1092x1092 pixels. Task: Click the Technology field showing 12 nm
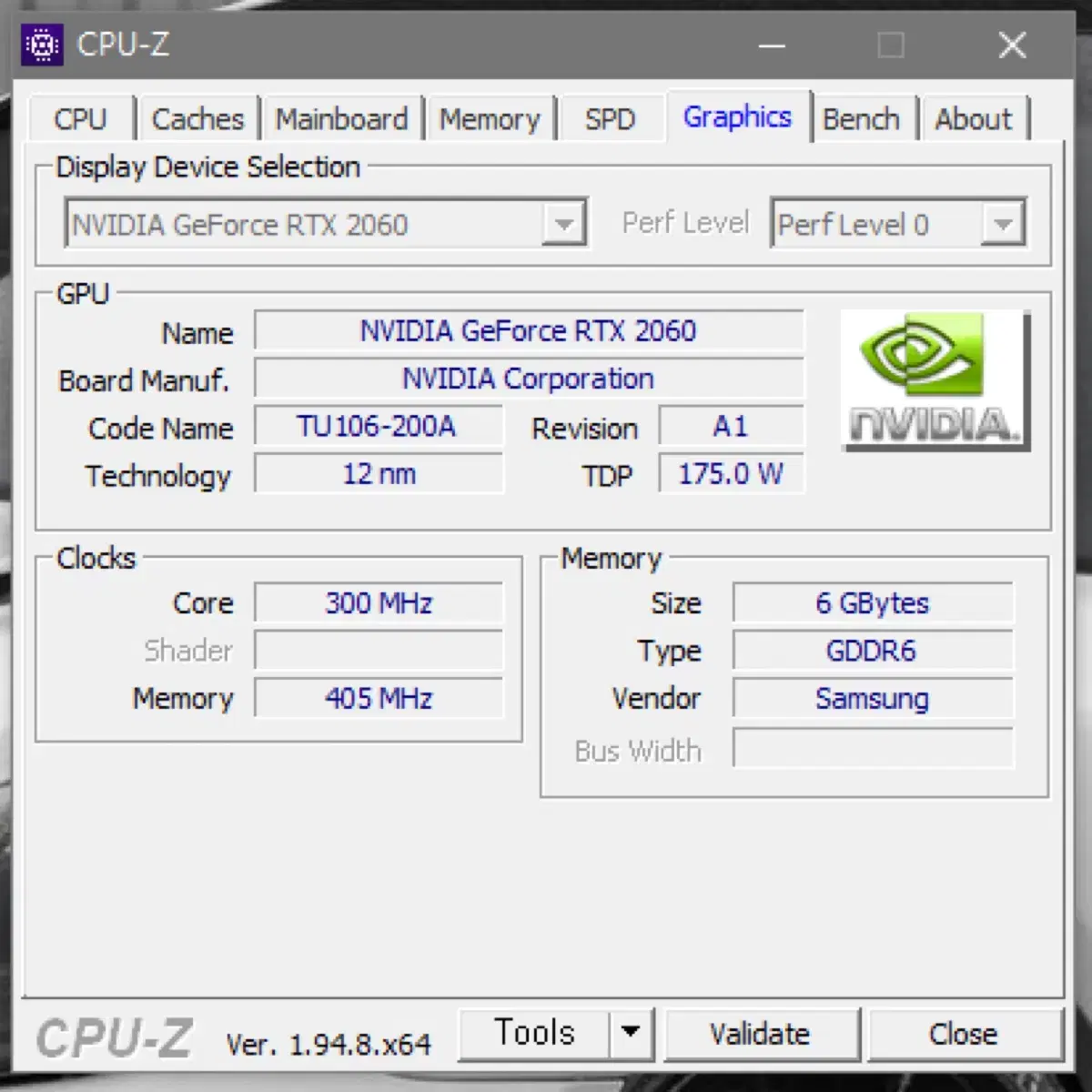tap(378, 473)
